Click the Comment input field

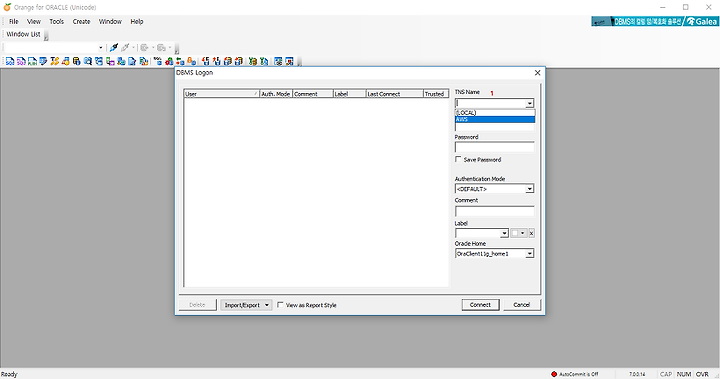click(x=495, y=211)
